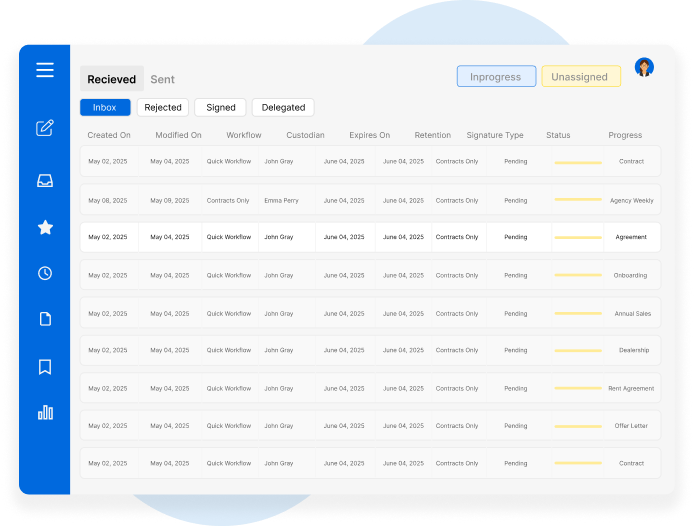Toggle the Inprogress status filter
The width and height of the screenshot is (694, 526).
click(x=496, y=77)
